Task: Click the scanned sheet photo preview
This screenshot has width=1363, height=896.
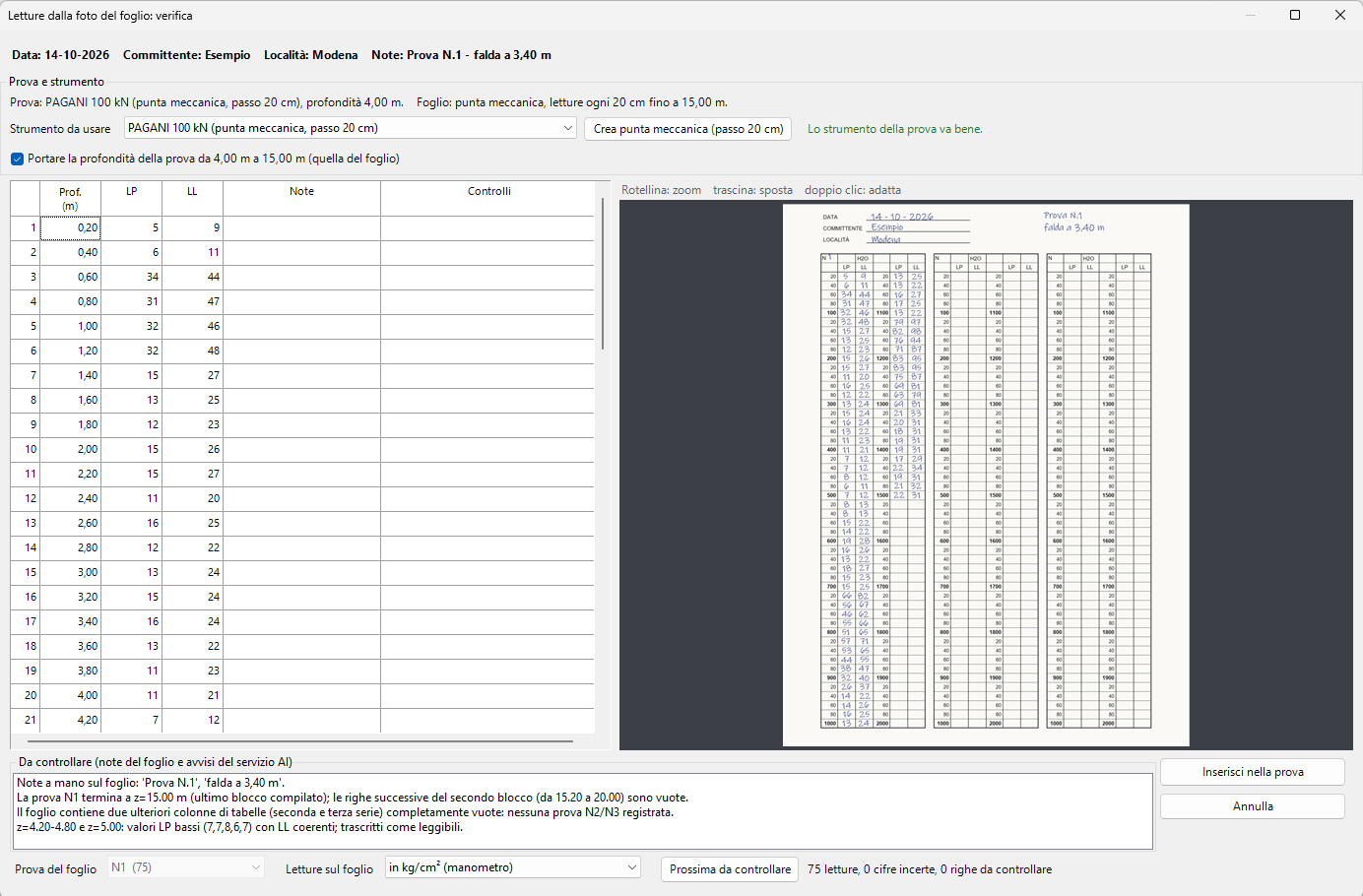Action: [986, 475]
